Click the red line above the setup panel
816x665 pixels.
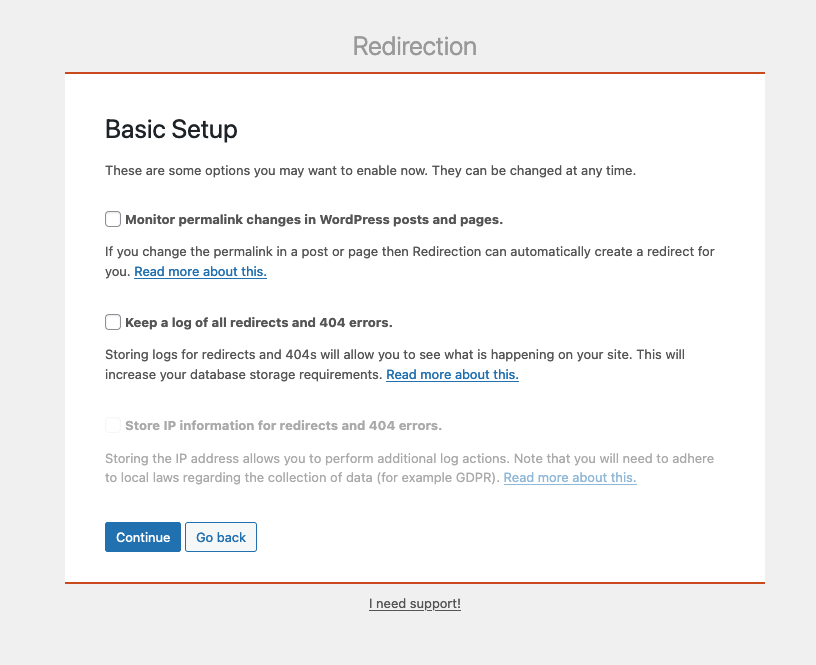click(415, 73)
